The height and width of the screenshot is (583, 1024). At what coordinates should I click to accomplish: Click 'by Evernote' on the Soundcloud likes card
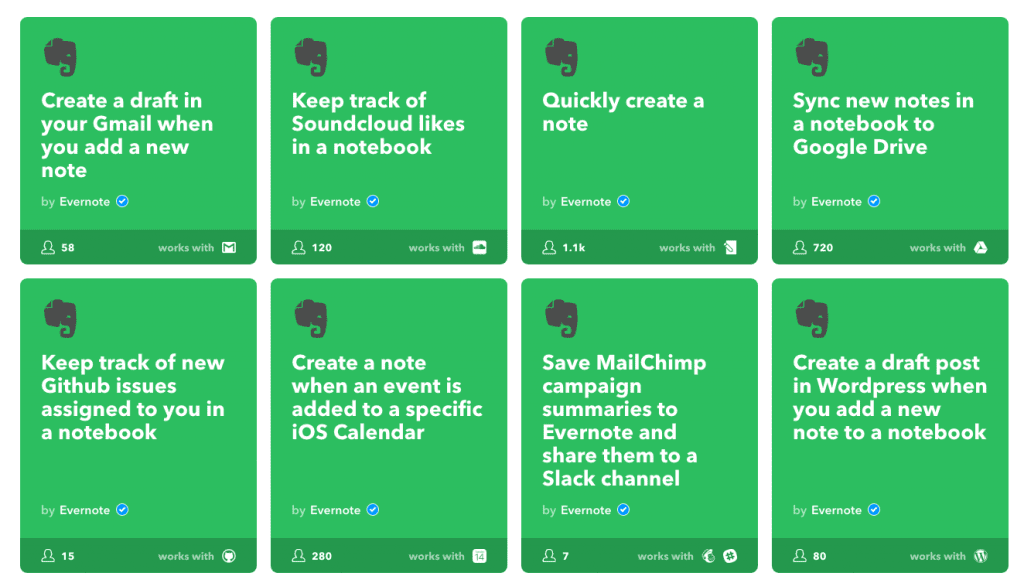point(326,202)
